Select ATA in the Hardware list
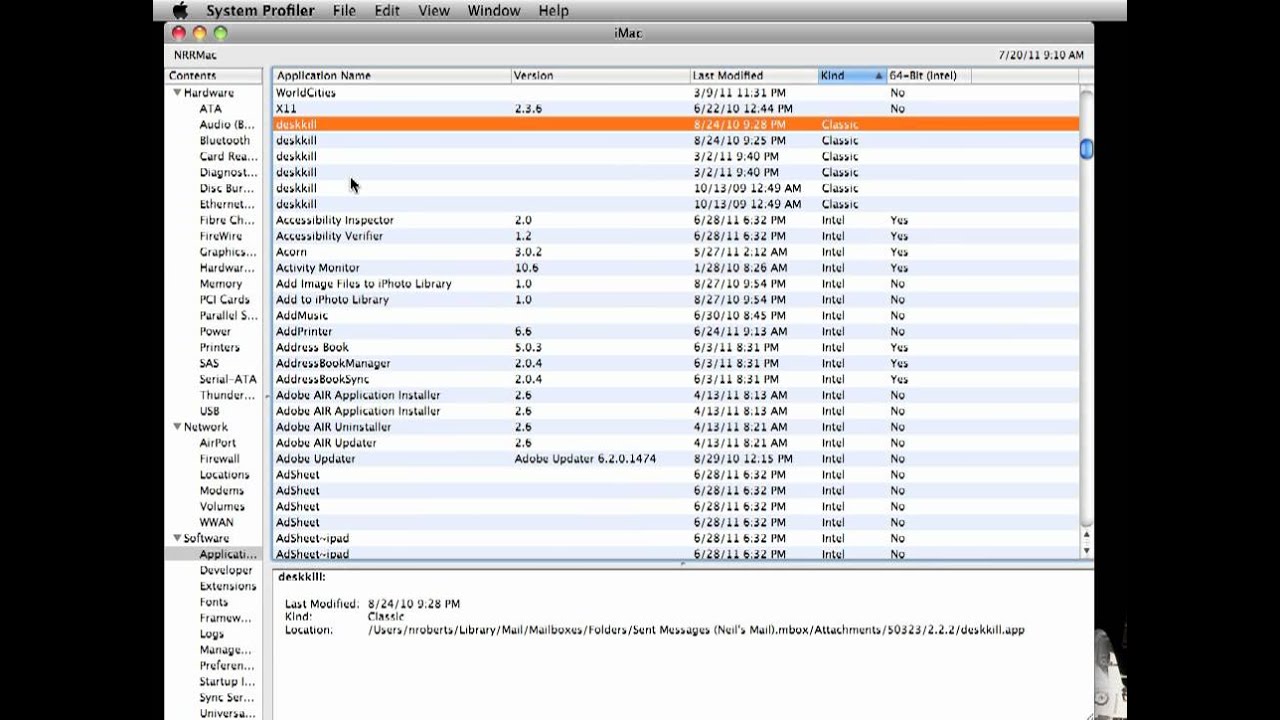Image resolution: width=1280 pixels, height=720 pixels. (x=210, y=108)
